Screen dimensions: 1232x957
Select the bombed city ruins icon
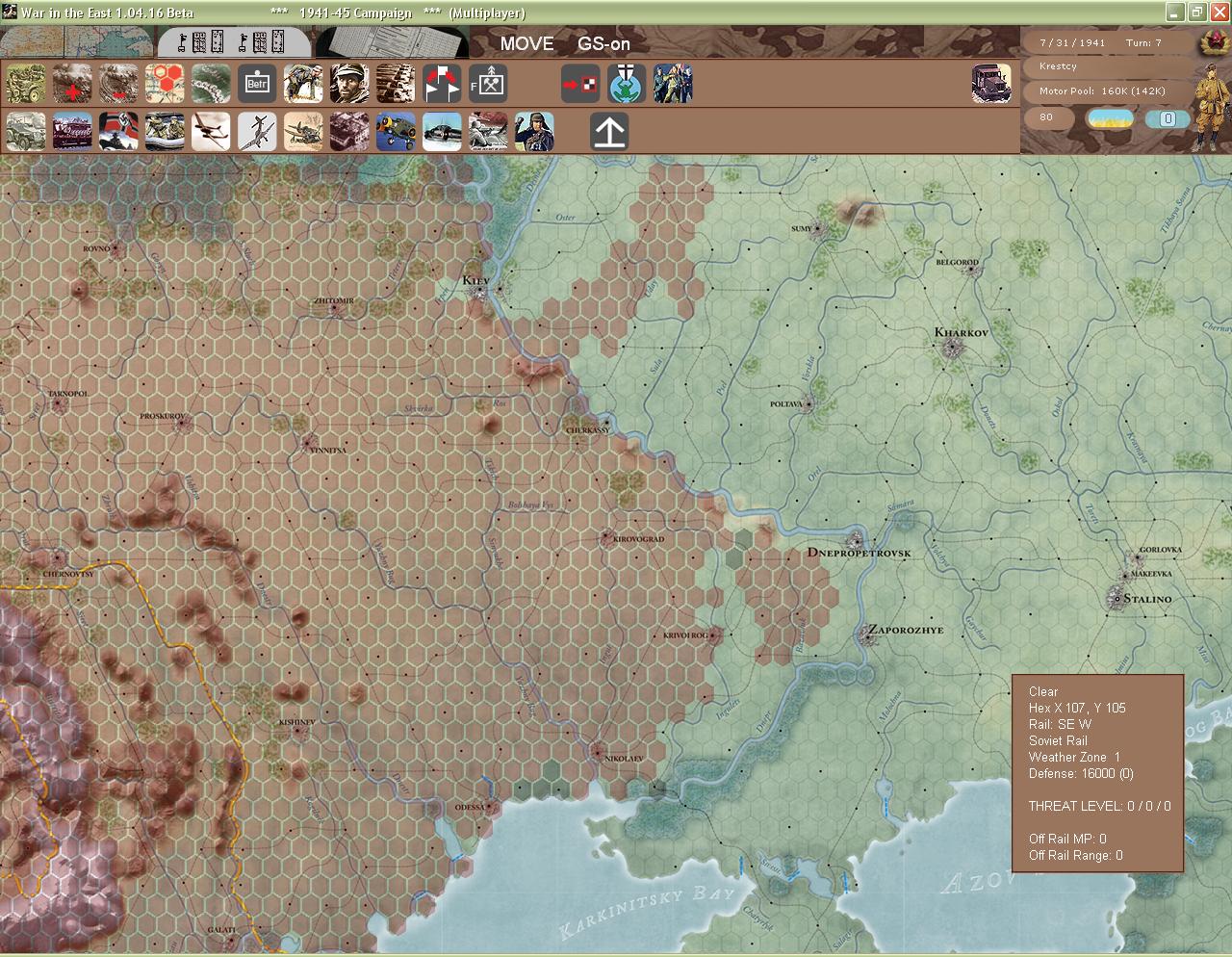(x=349, y=132)
